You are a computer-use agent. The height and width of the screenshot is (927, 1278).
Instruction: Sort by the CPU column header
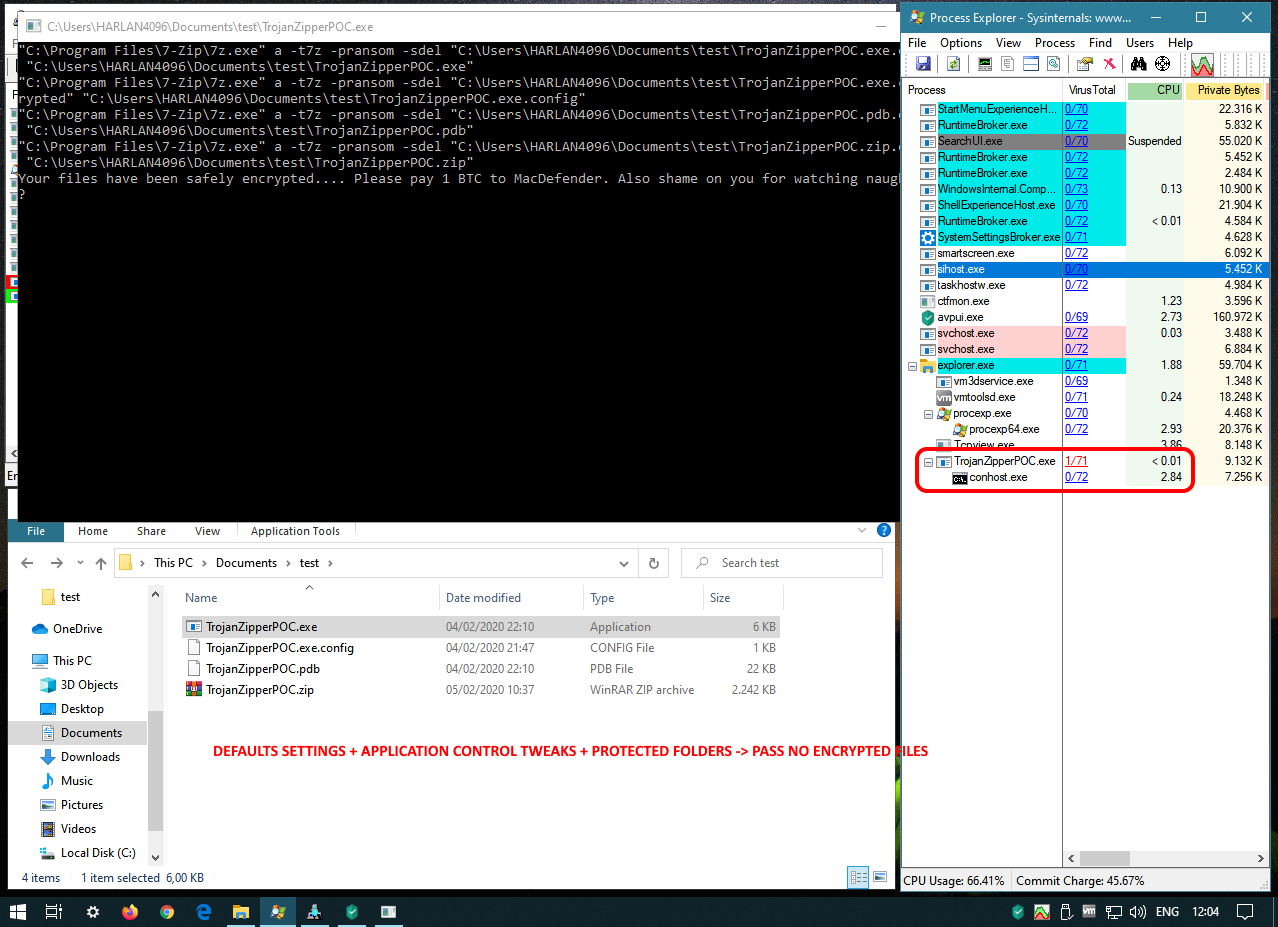[x=1155, y=90]
